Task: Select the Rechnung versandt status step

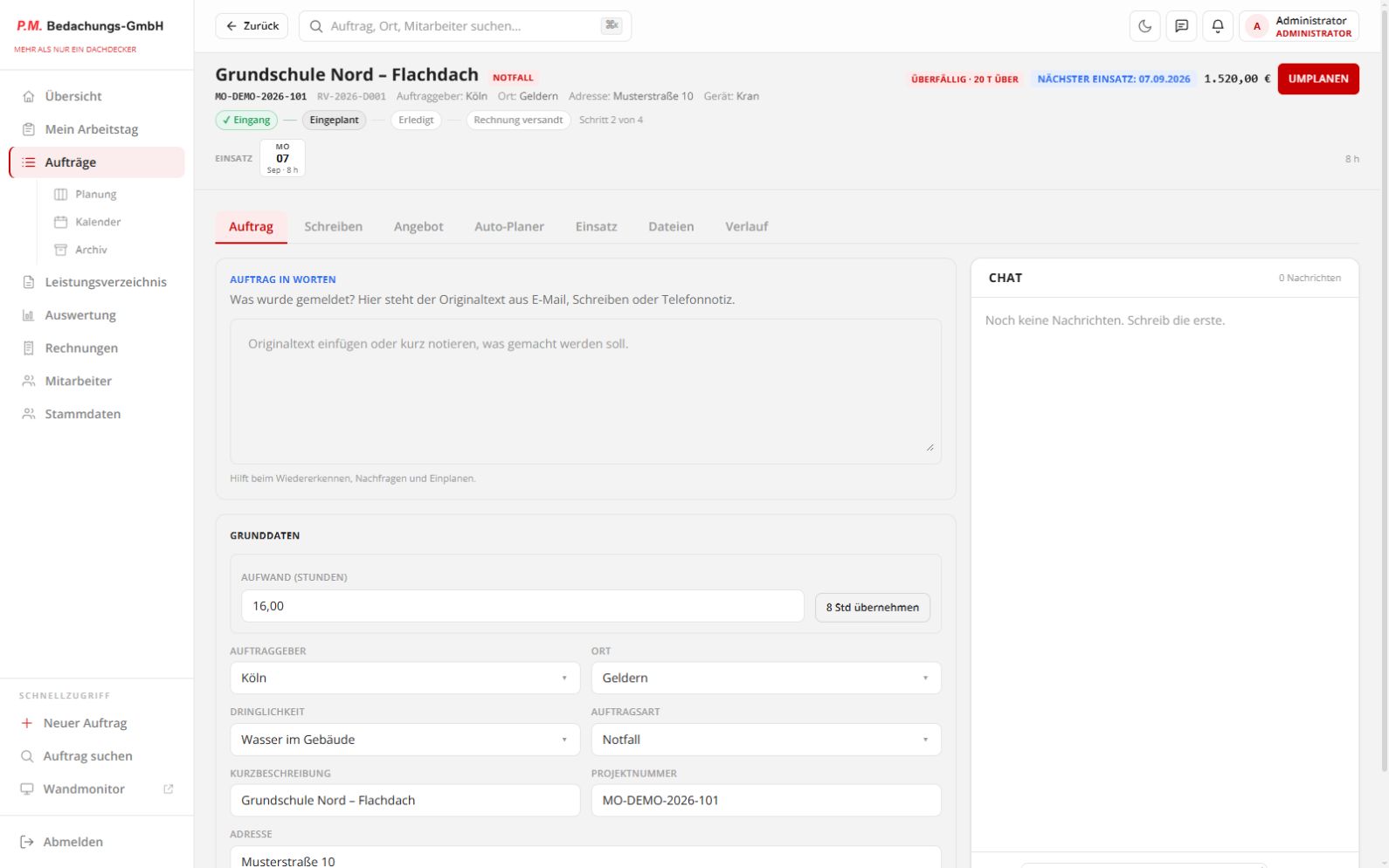Action: click(x=518, y=120)
